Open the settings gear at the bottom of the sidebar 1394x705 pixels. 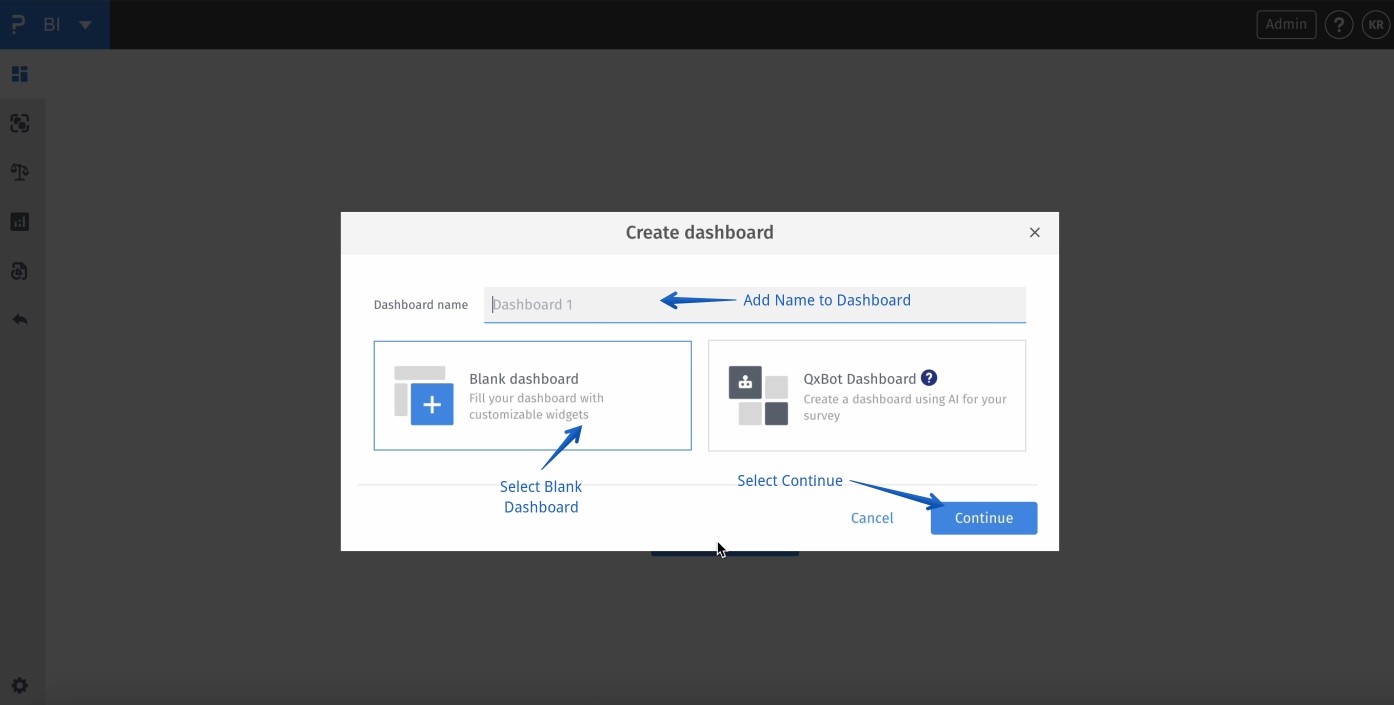tap(20, 686)
